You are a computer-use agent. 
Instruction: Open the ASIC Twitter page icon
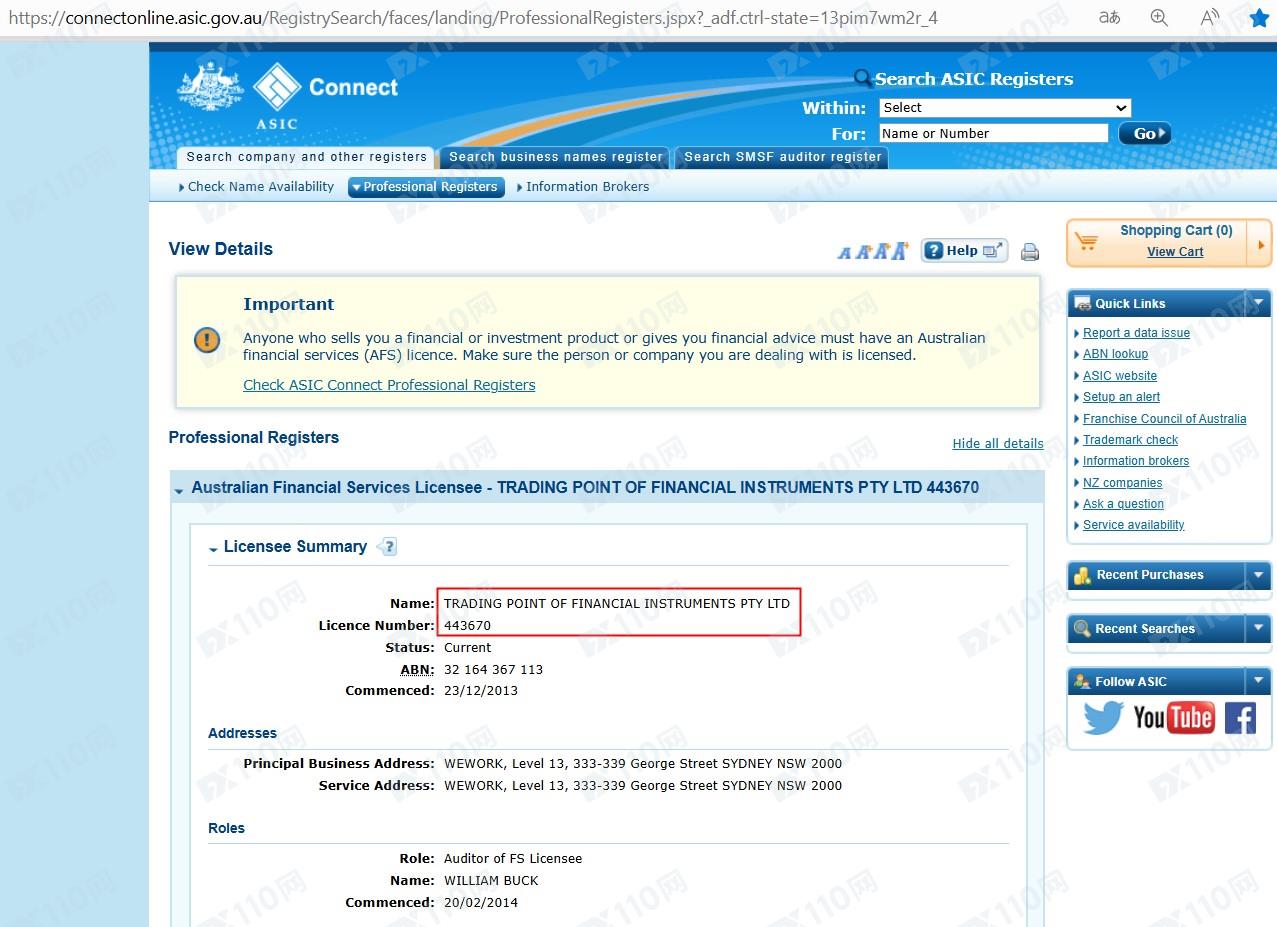[1103, 717]
